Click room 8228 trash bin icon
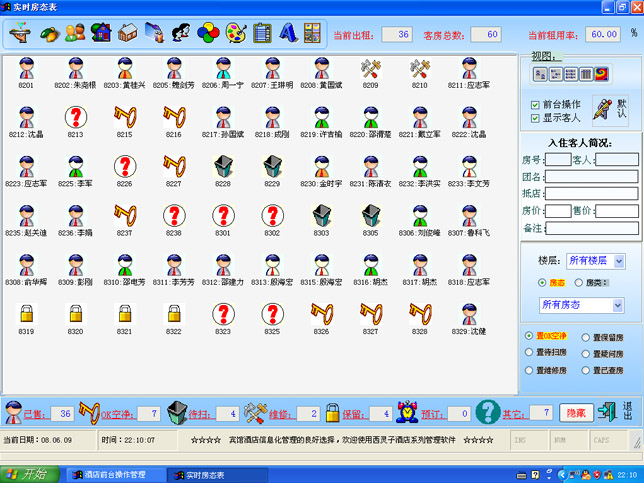 [x=222, y=167]
